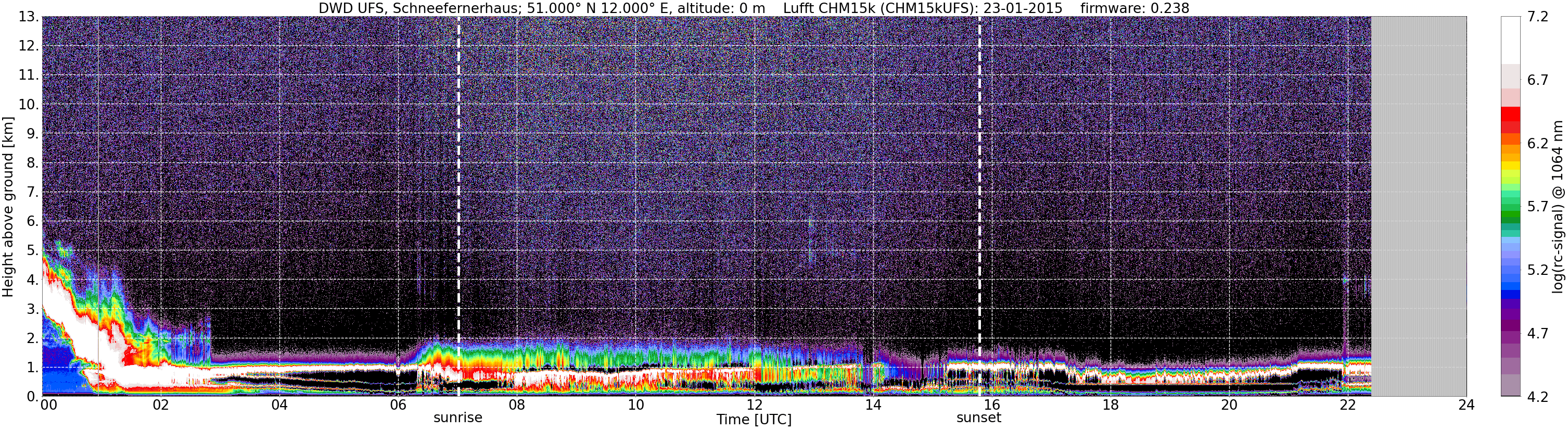Click the height axis tick label 11.
Screen dimensions: 1568x430
tap(29, 75)
